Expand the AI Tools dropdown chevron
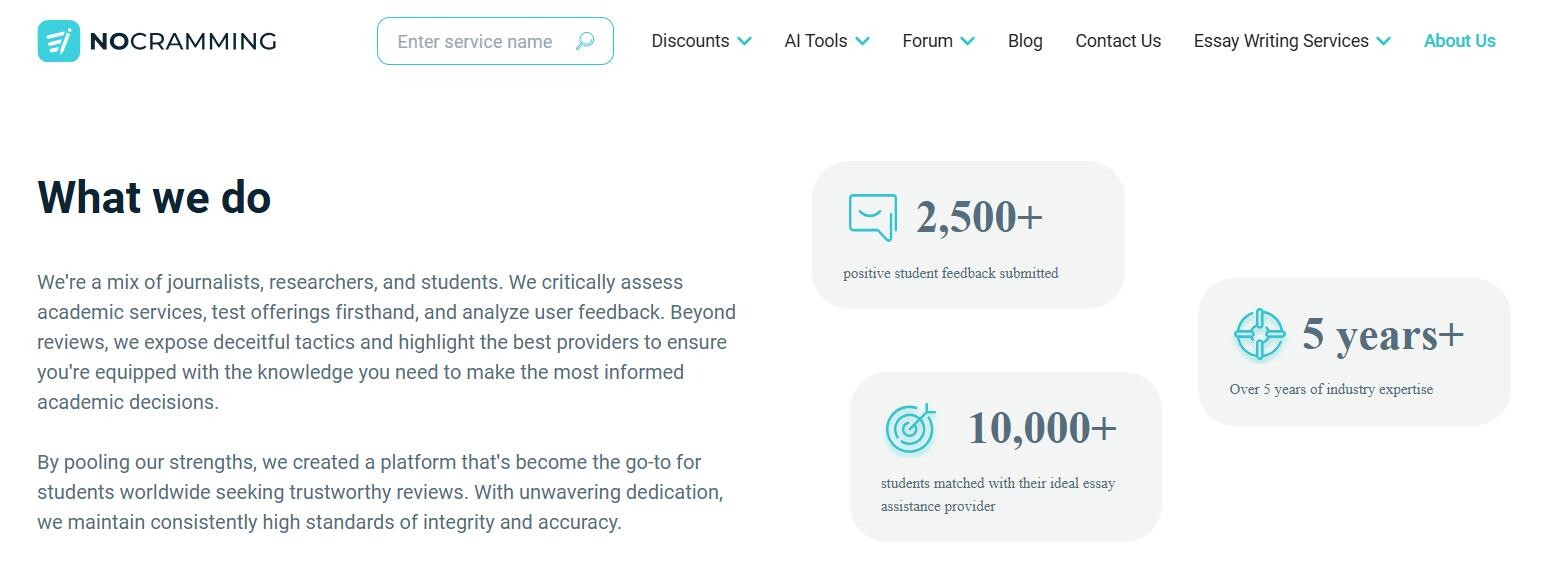The height and width of the screenshot is (563, 1553). coord(863,41)
